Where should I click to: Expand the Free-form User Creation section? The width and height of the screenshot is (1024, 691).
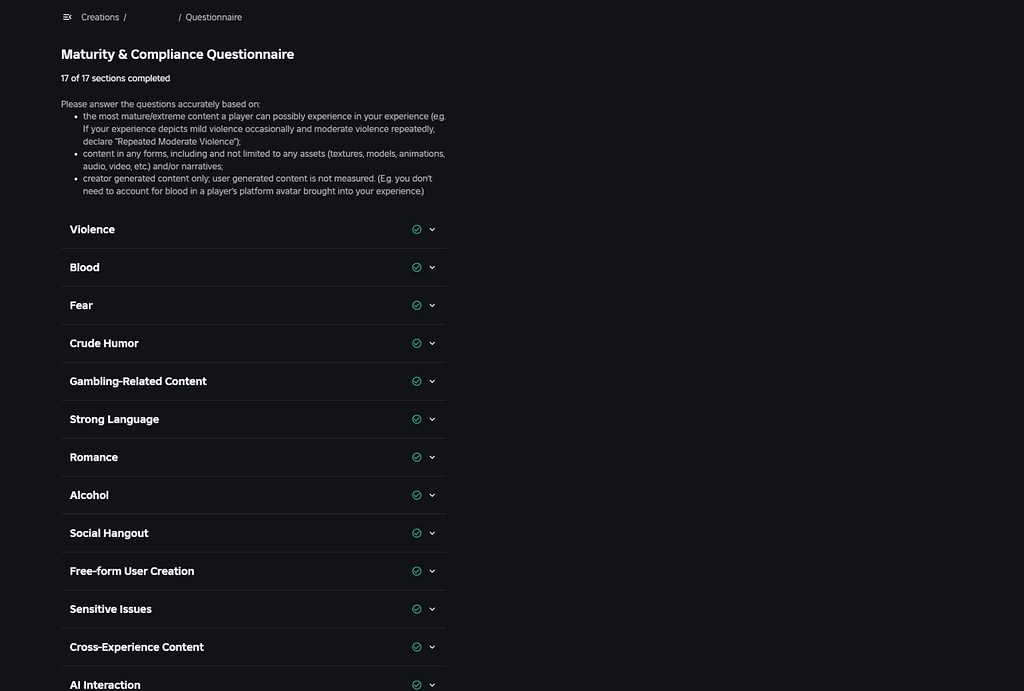pyautogui.click(x=431, y=571)
